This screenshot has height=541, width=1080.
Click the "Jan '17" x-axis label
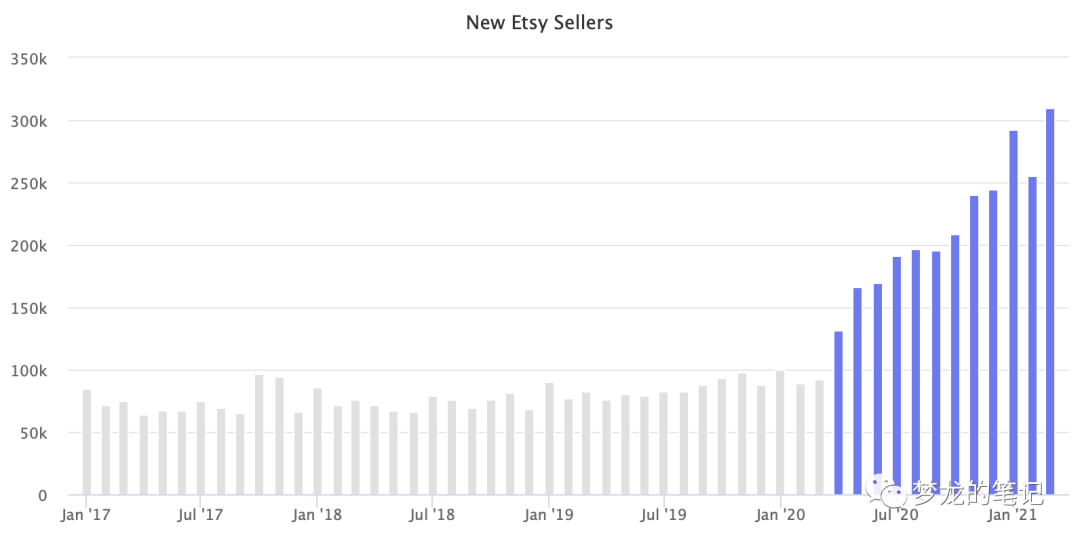click(86, 516)
